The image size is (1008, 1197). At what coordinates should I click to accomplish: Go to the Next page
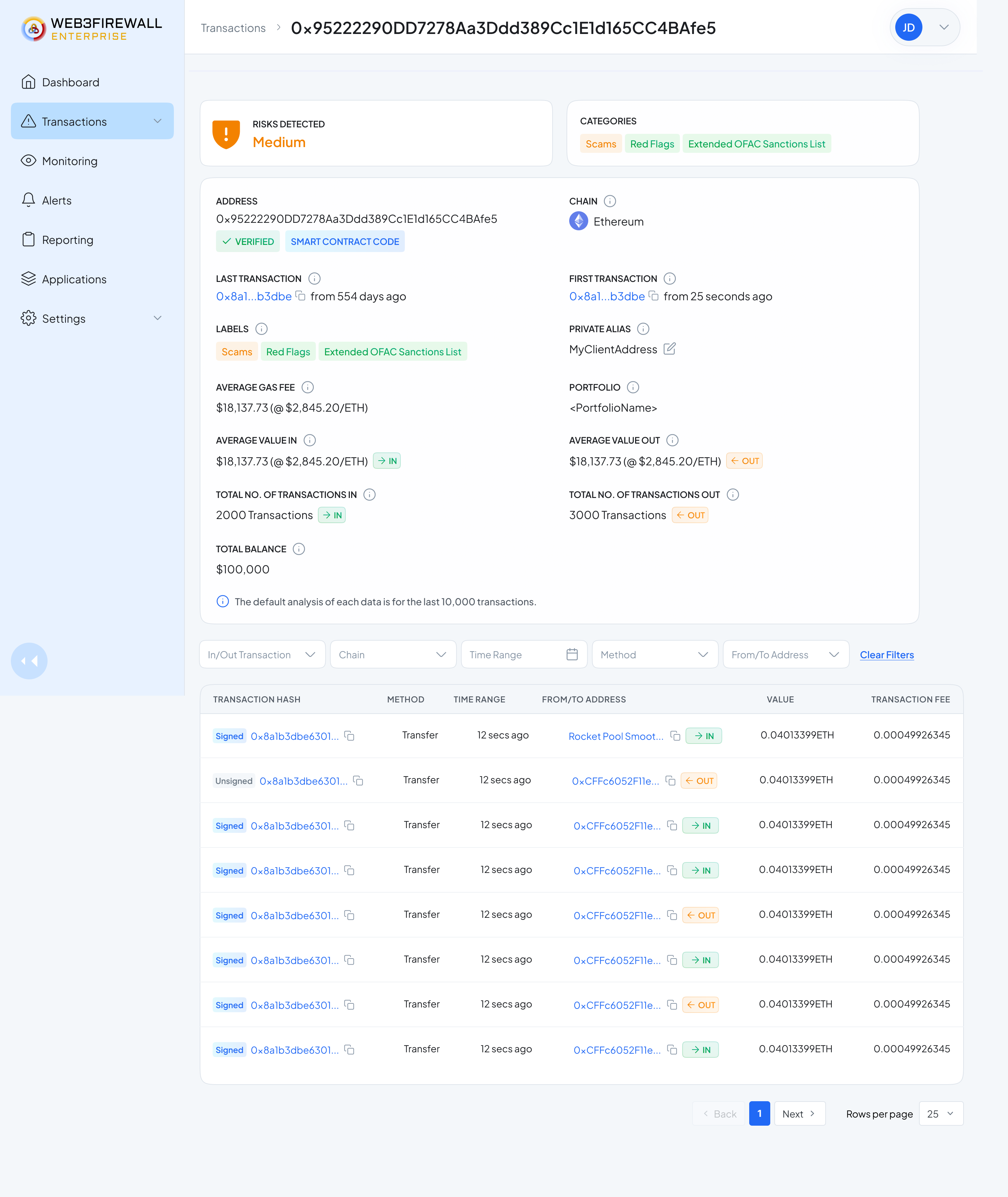[x=799, y=1113]
